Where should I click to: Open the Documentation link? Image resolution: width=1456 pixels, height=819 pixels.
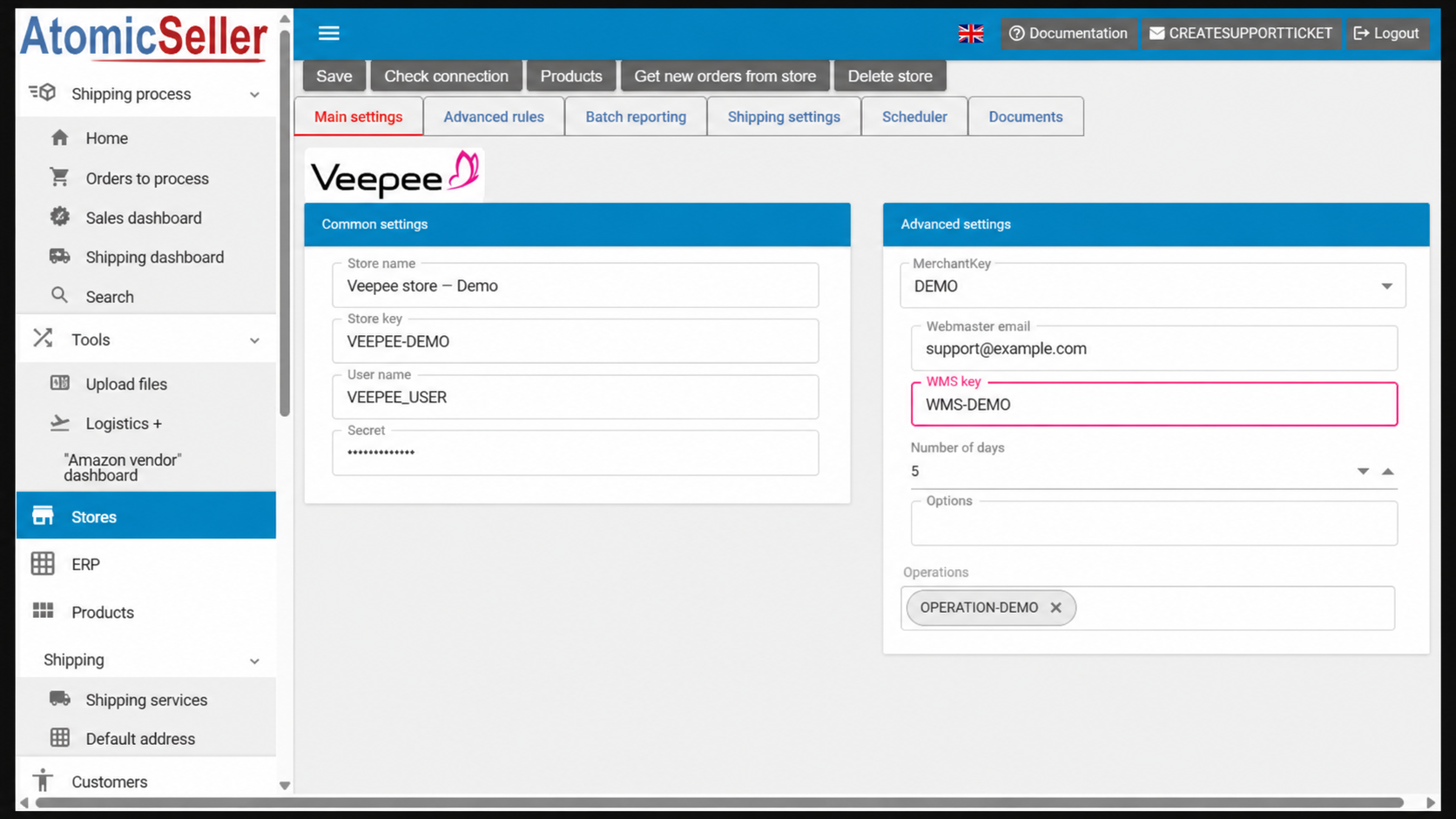[1068, 33]
